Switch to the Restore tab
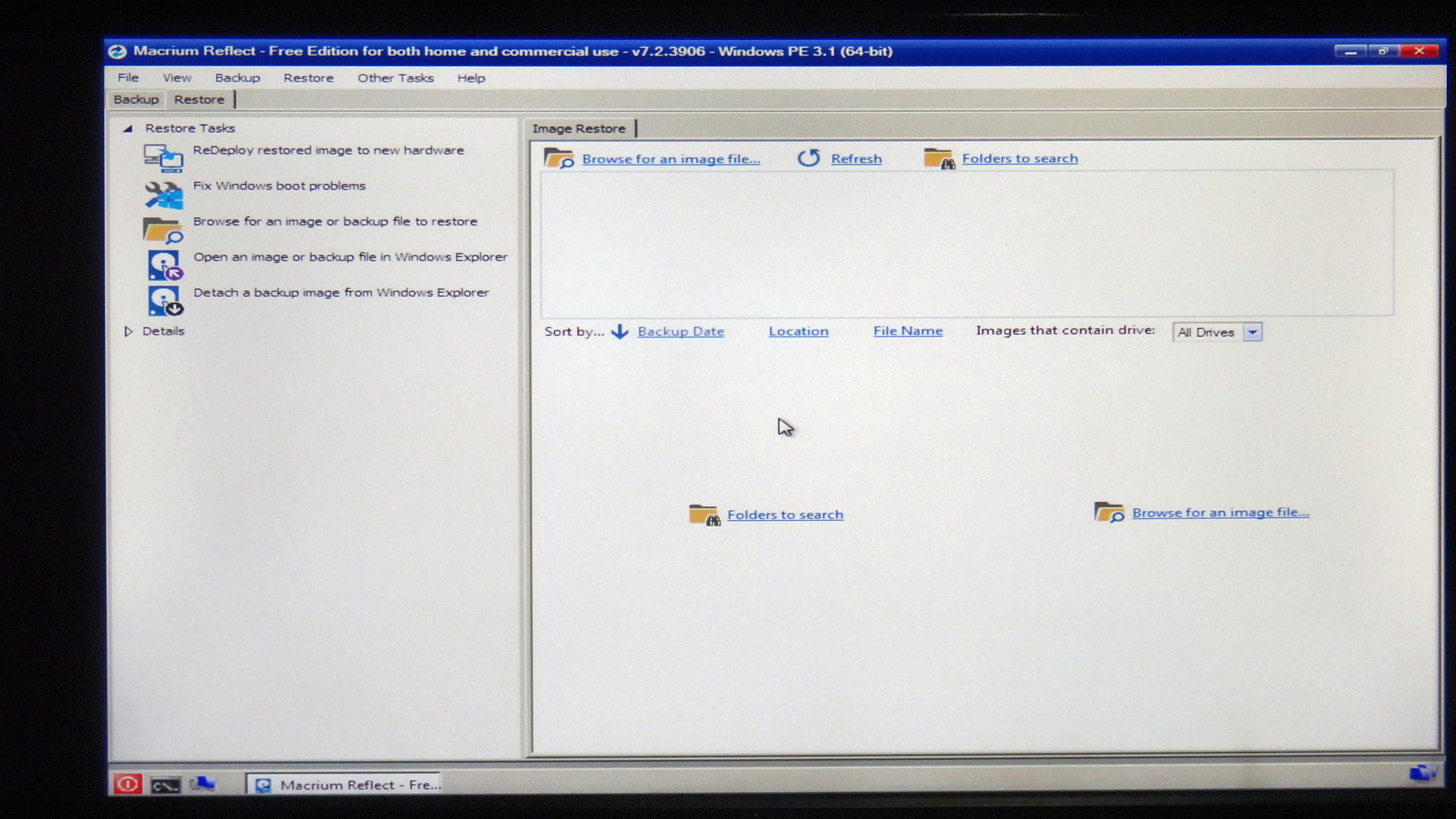 (x=199, y=99)
